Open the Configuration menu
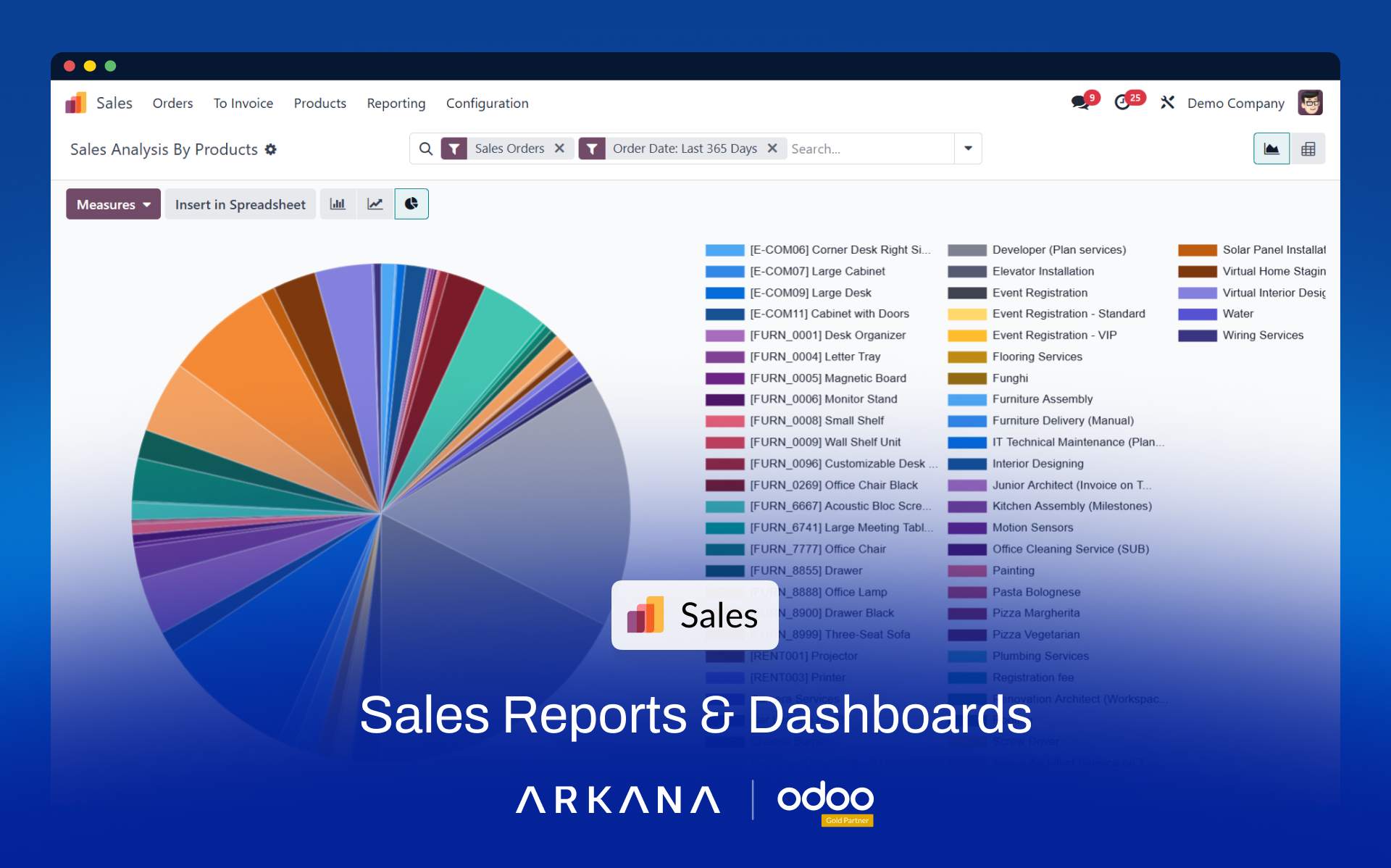 click(488, 103)
